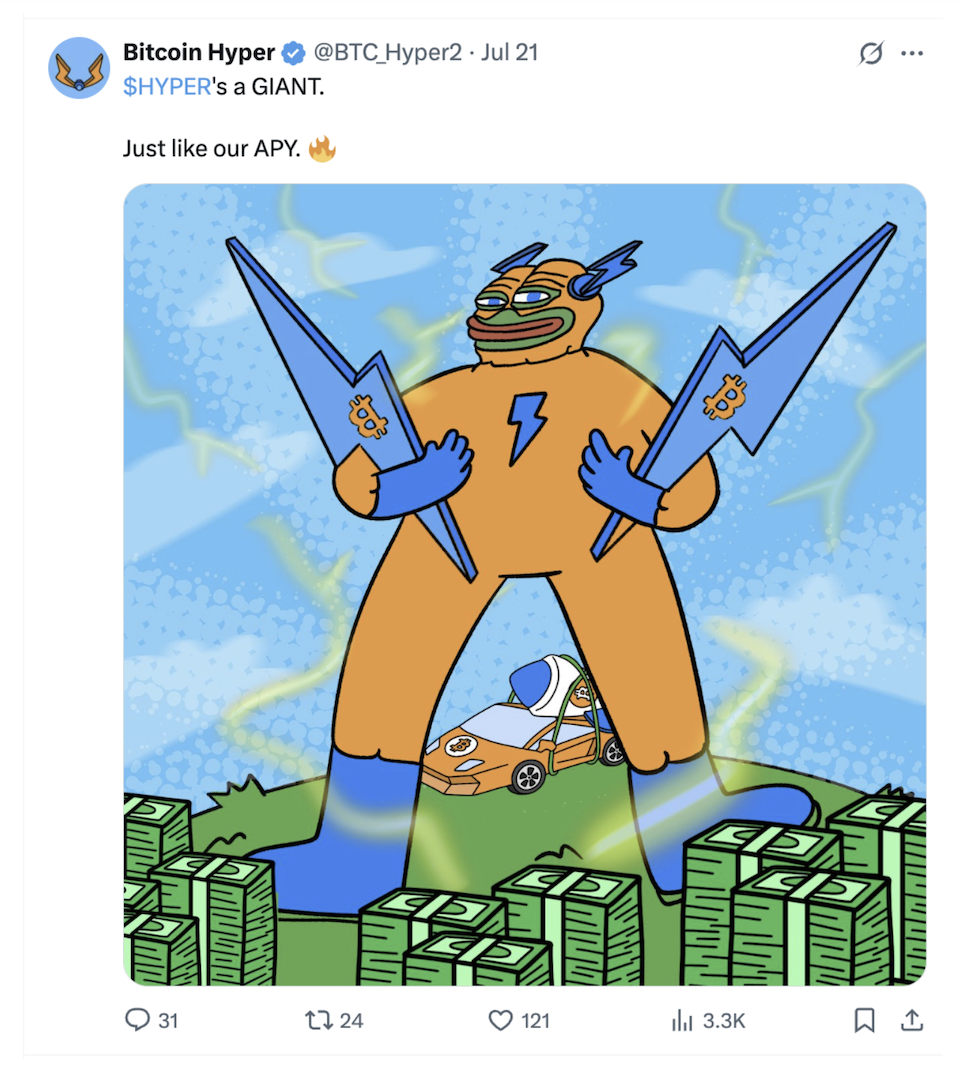Like the post with heart icon
Image resolution: width=964 pixels, height=1074 pixels.
[x=501, y=1021]
